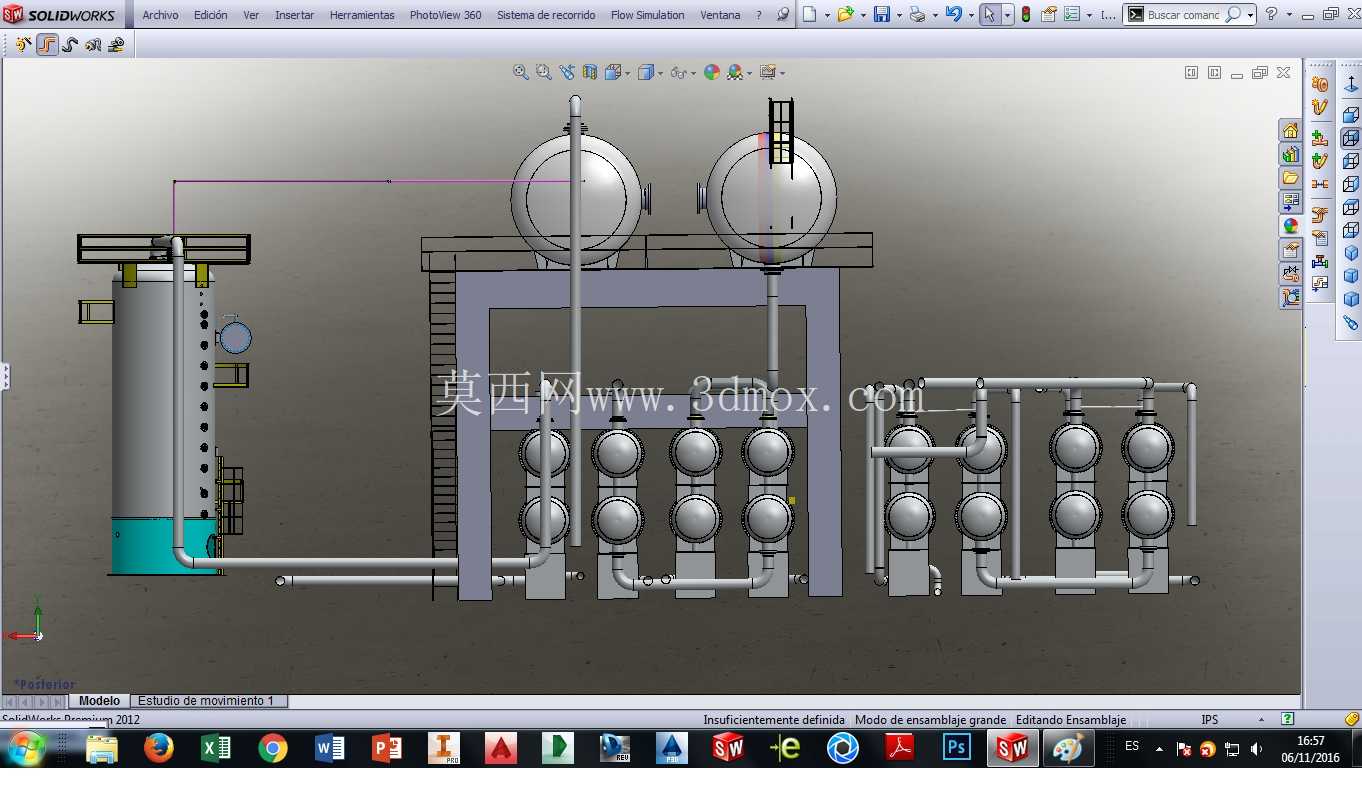Viewport: 1362px width, 790px height.
Task: Expand the Apply Scene dropdown arrow
Action: [750, 73]
